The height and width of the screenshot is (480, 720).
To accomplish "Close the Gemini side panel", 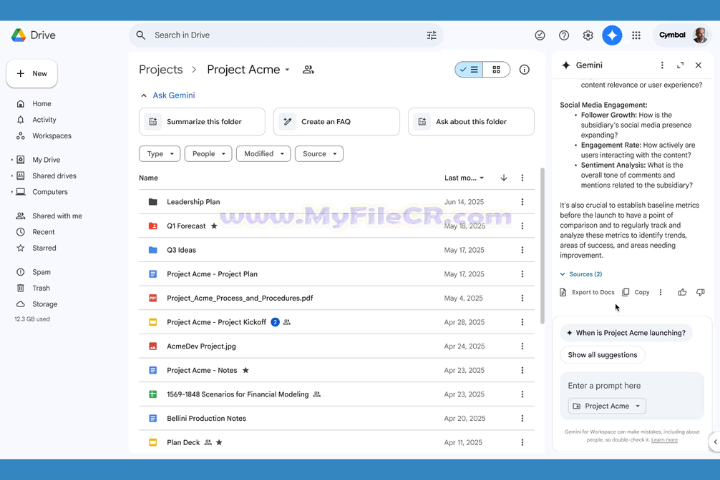I will tap(698, 65).
